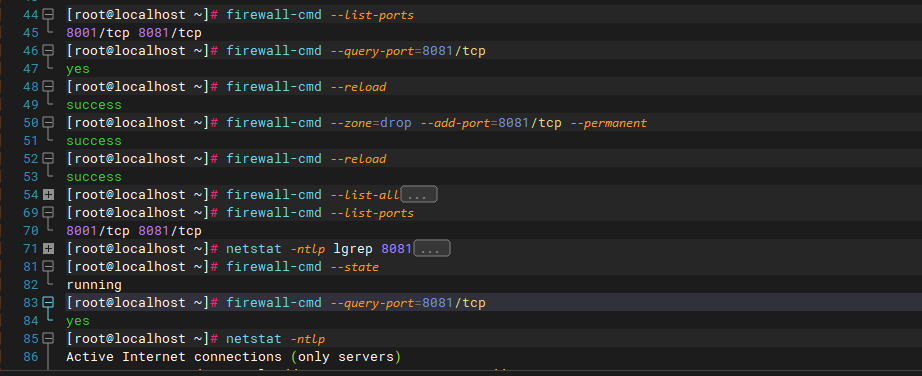922x376 pixels.
Task: Click the '-ntlp' flag on line 85
Action: (x=308, y=338)
